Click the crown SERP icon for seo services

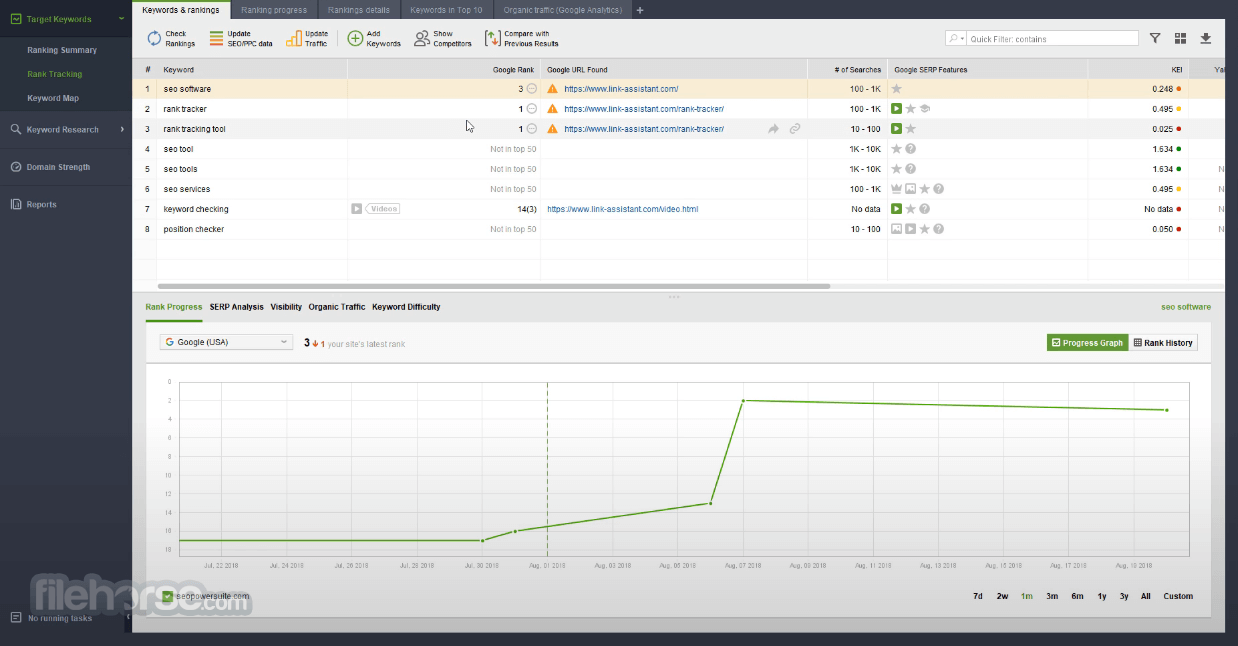tap(897, 189)
